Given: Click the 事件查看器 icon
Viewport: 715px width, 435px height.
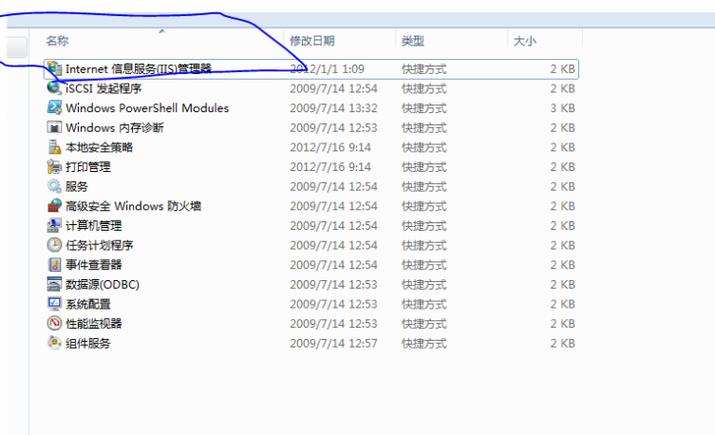Looking at the screenshot, I should coord(54,264).
